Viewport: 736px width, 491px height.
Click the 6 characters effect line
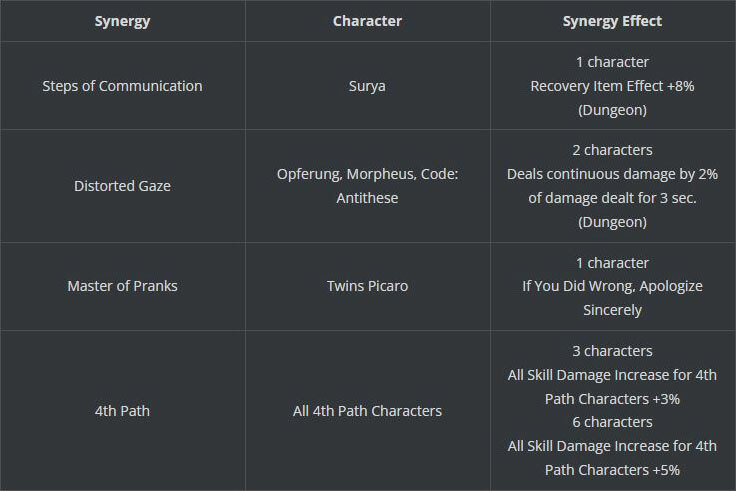tap(613, 422)
